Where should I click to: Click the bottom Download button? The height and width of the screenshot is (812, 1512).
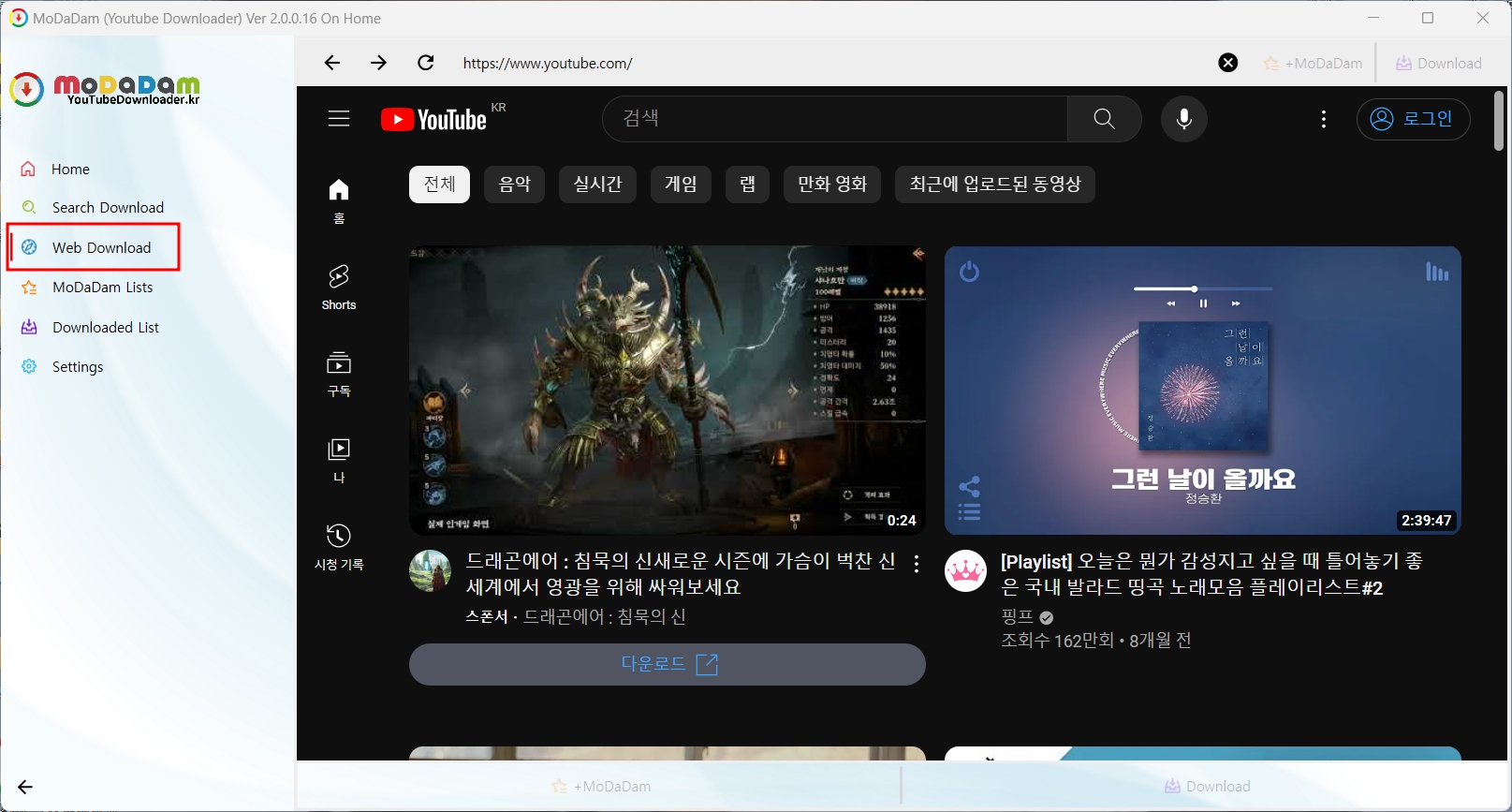click(x=1207, y=787)
